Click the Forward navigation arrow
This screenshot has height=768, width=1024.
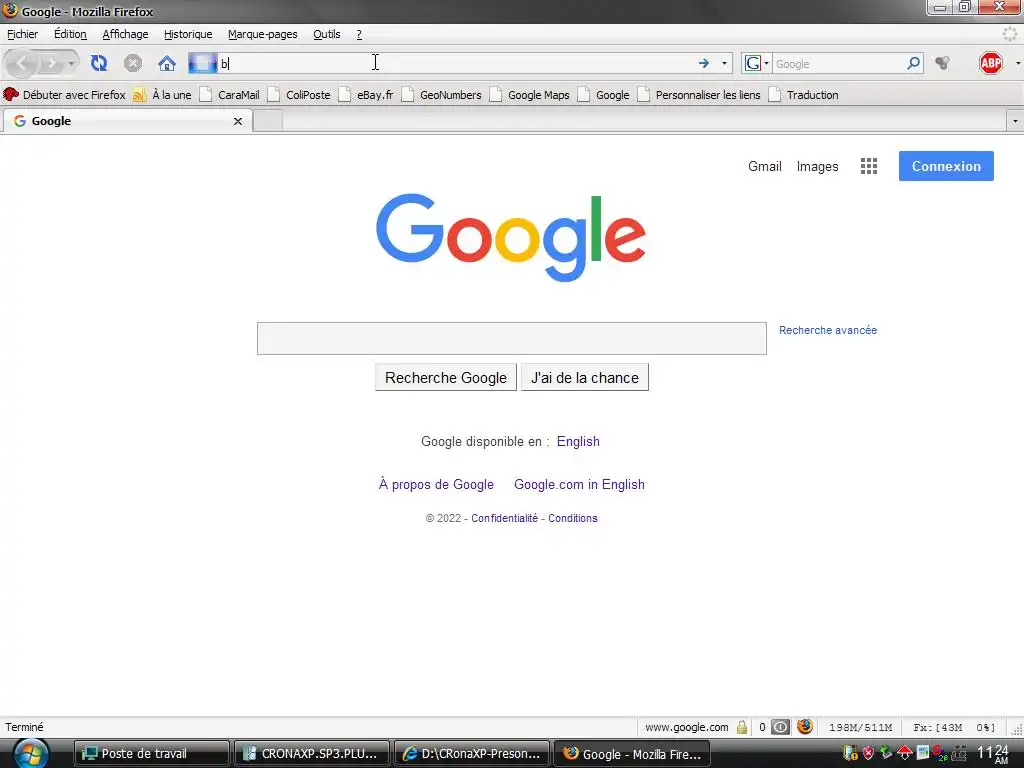click(50, 64)
